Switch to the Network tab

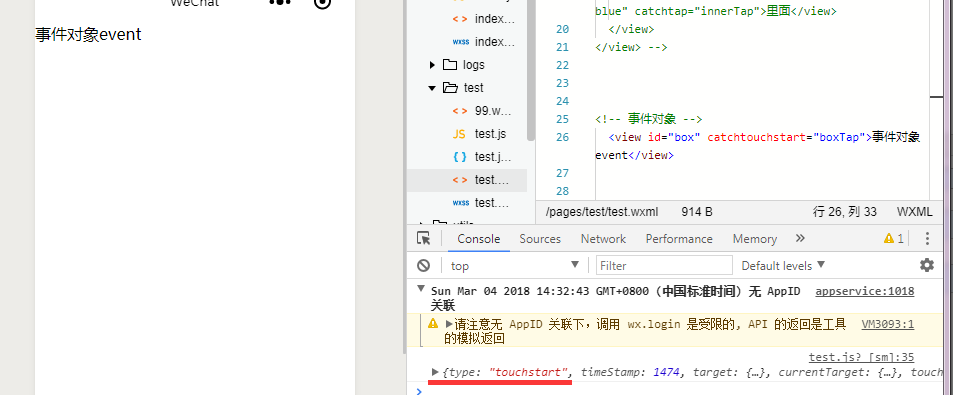pyautogui.click(x=603, y=239)
